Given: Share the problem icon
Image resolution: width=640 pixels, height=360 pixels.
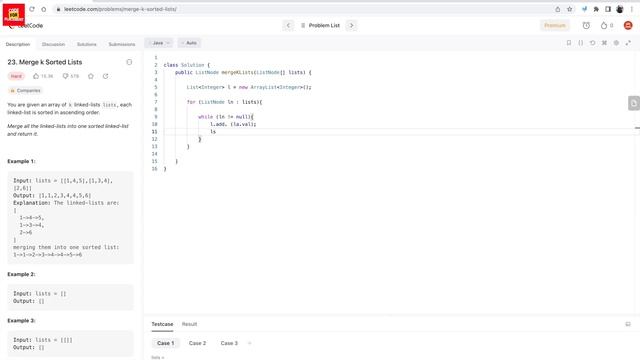Looking at the screenshot, I should coord(105,76).
